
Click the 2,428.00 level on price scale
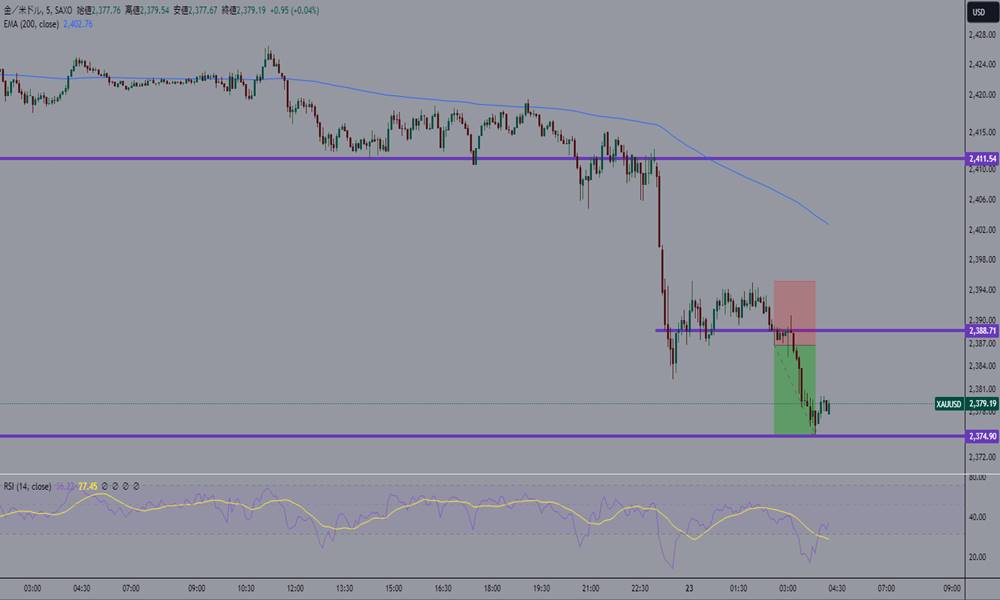click(x=980, y=36)
